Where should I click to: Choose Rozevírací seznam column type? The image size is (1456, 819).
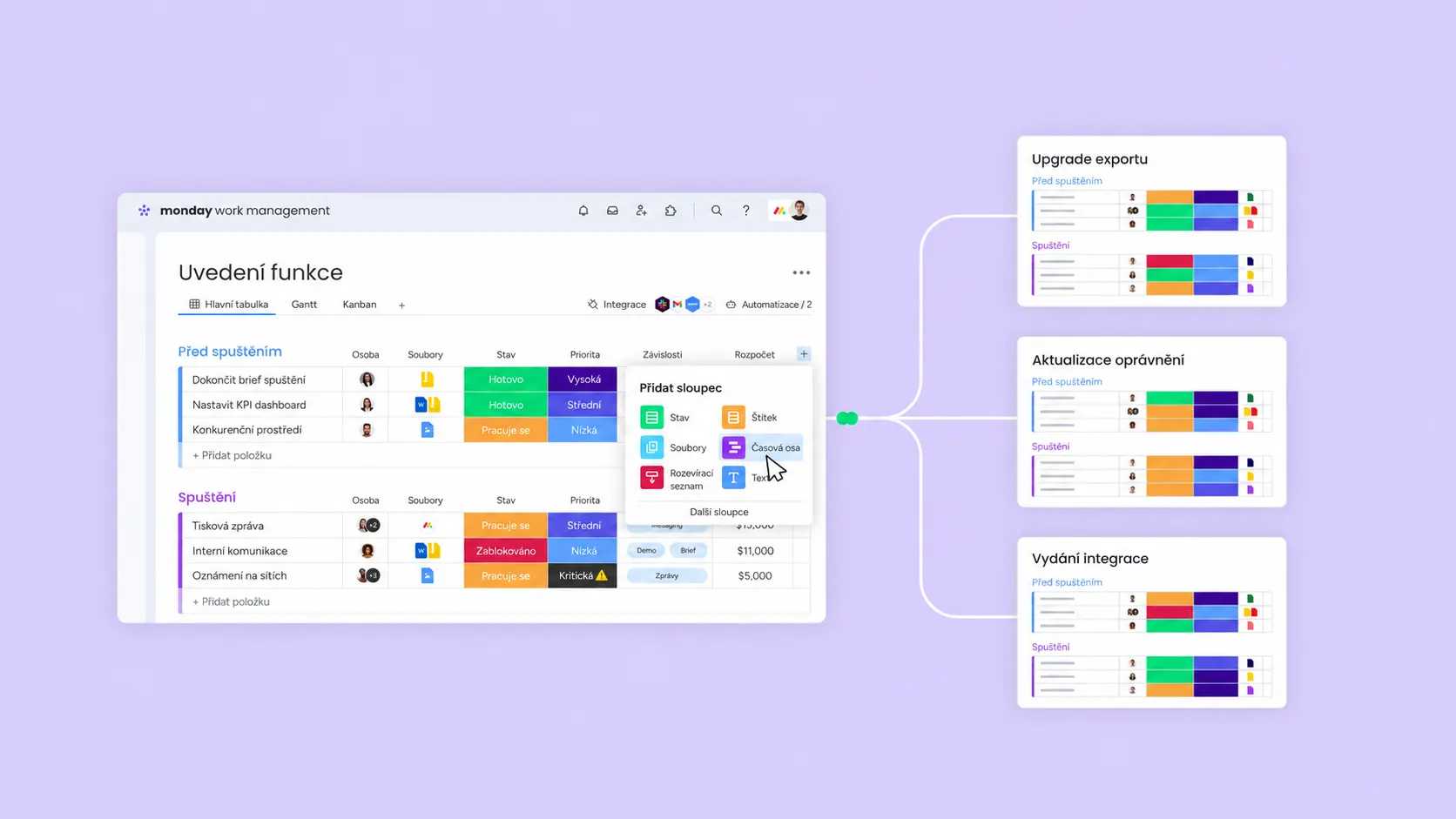677,479
